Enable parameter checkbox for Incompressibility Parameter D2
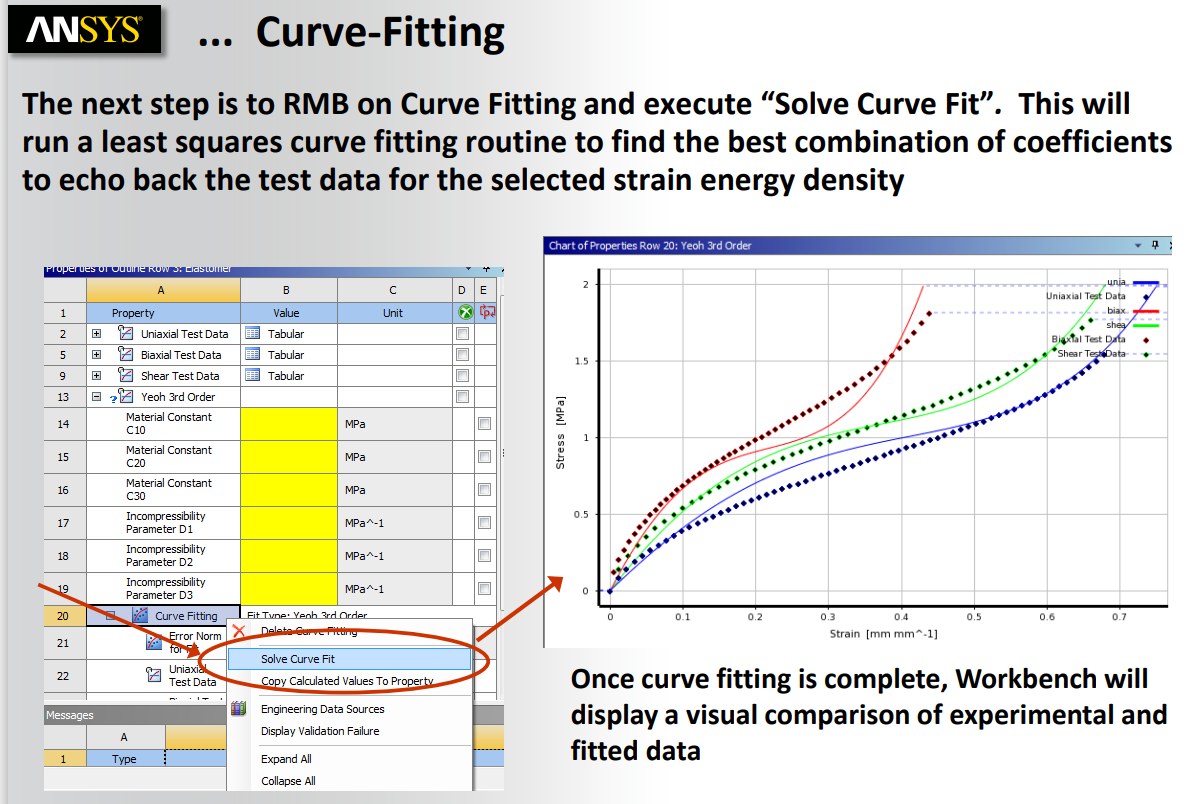 click(485, 556)
